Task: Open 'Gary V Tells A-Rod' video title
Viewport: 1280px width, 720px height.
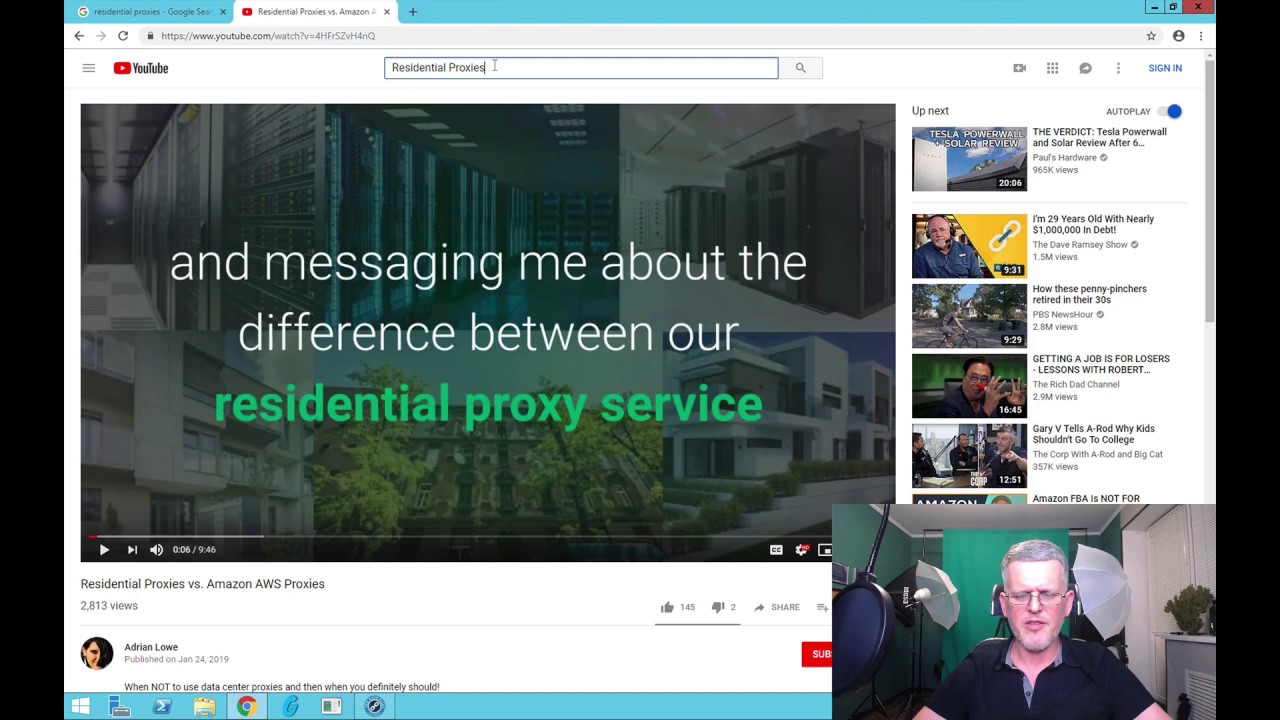Action: pos(1093,434)
